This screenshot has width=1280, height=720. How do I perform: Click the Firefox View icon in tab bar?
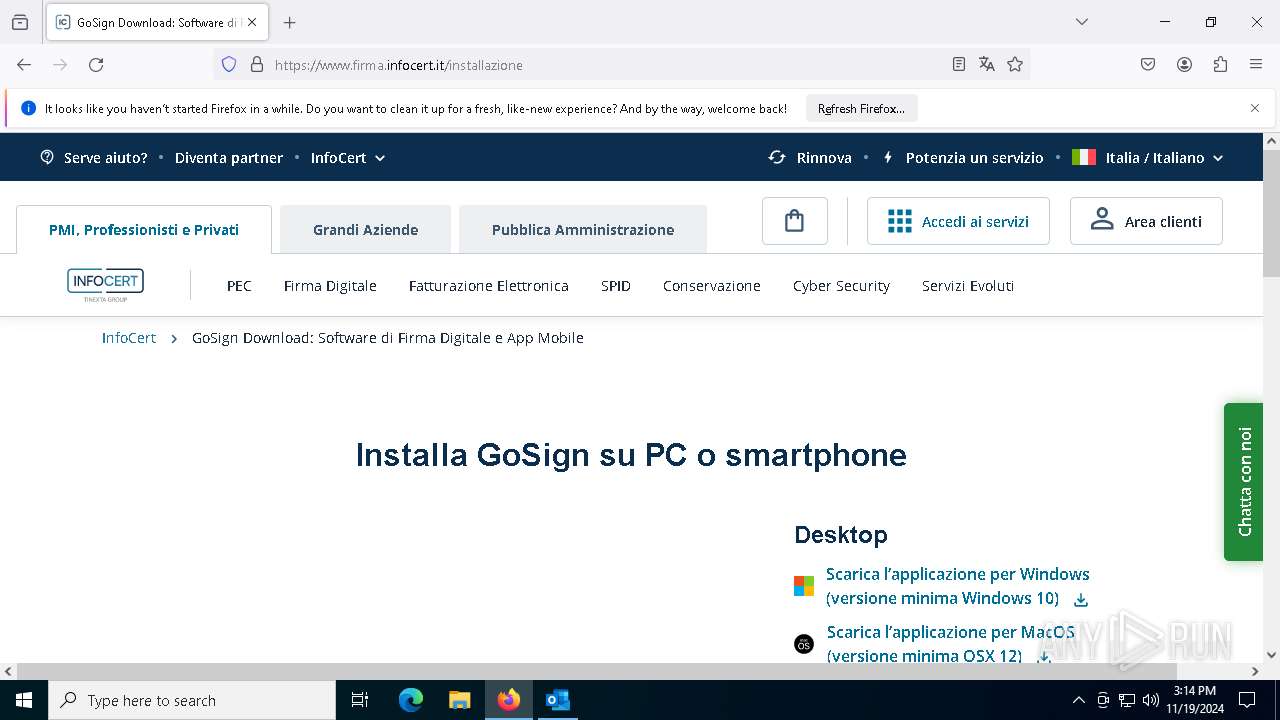pyautogui.click(x=20, y=22)
